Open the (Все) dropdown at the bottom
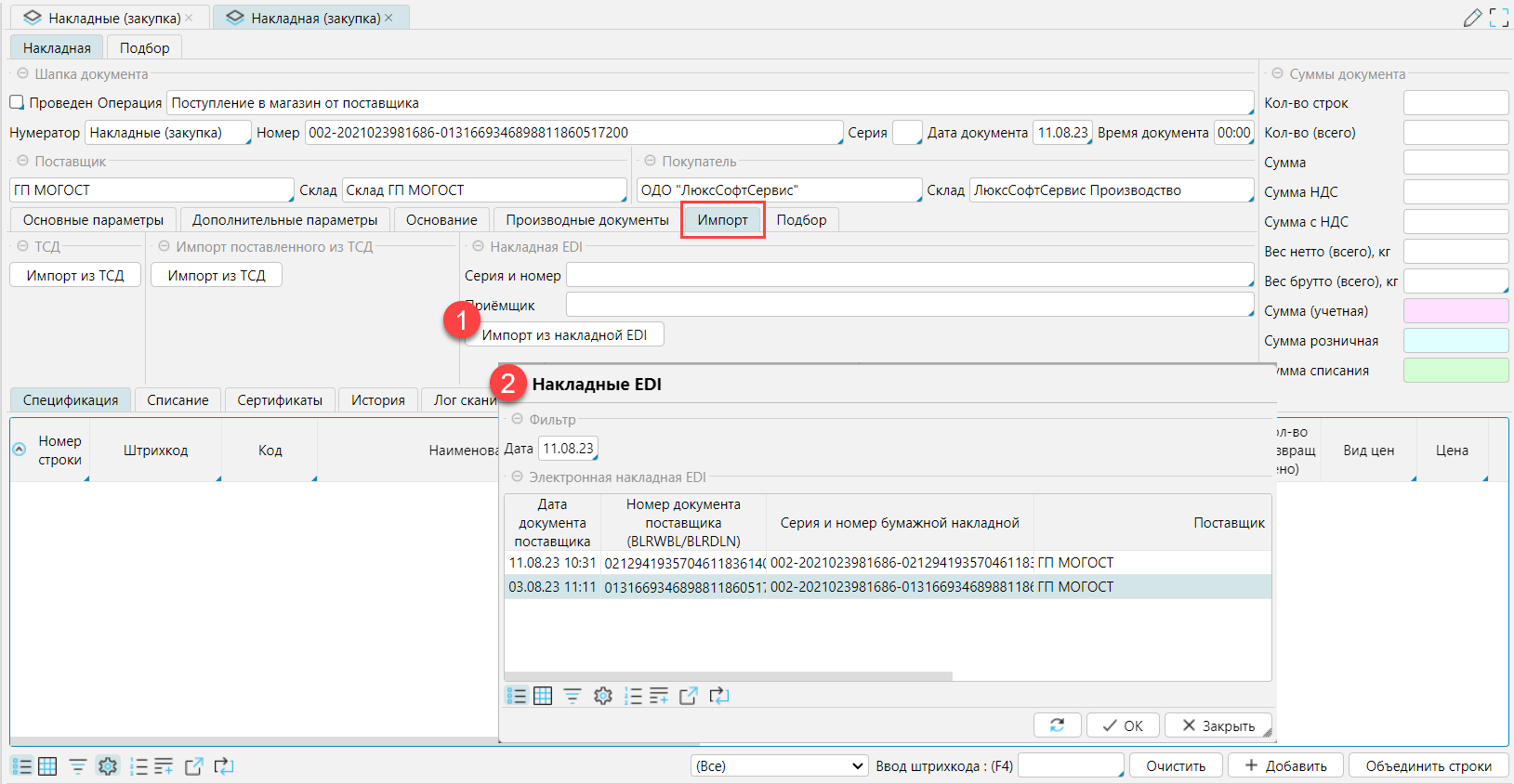 [x=779, y=766]
